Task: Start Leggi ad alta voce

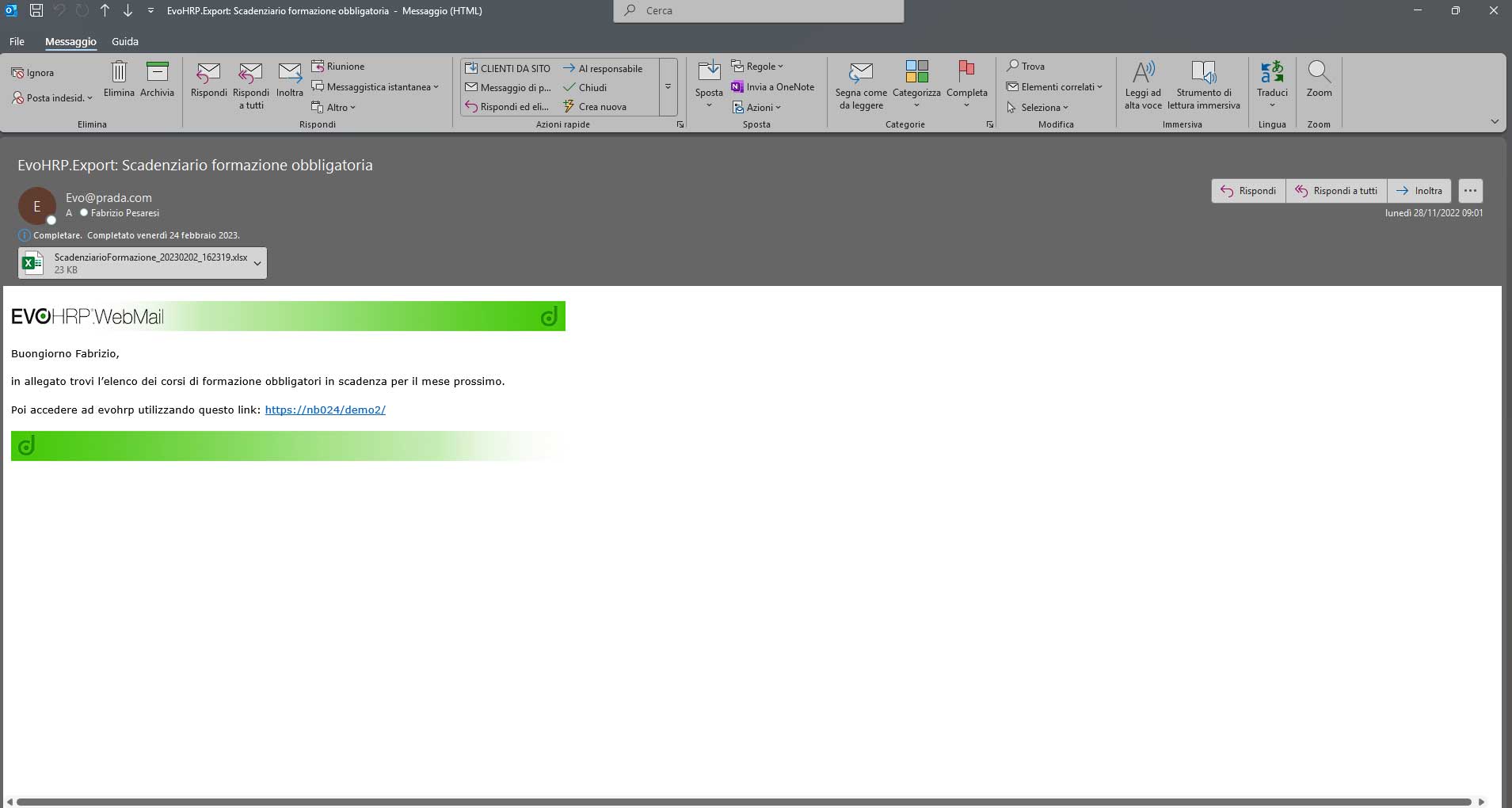Action: (x=1143, y=73)
